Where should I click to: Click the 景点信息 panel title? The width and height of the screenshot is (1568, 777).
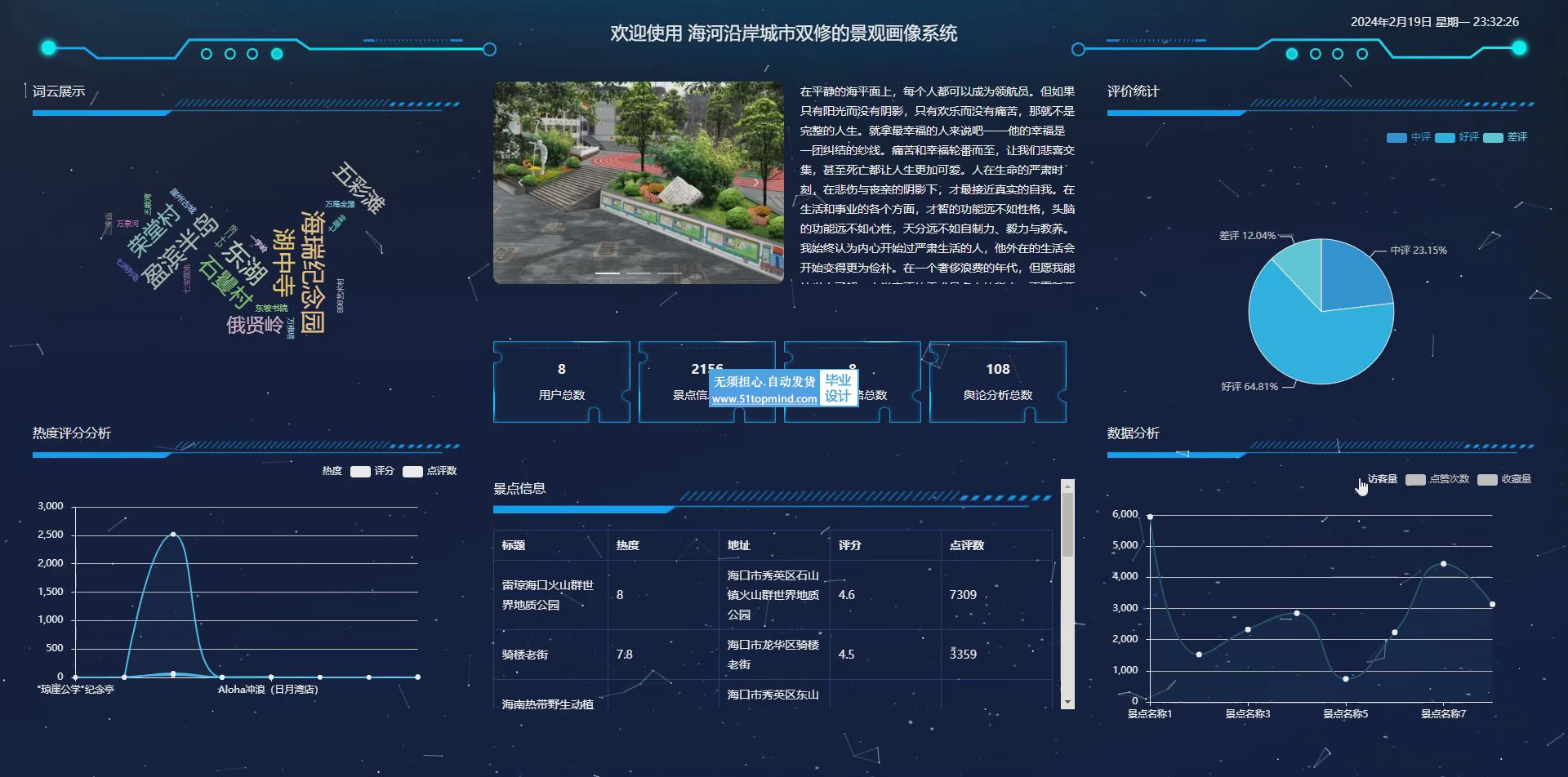(x=519, y=489)
